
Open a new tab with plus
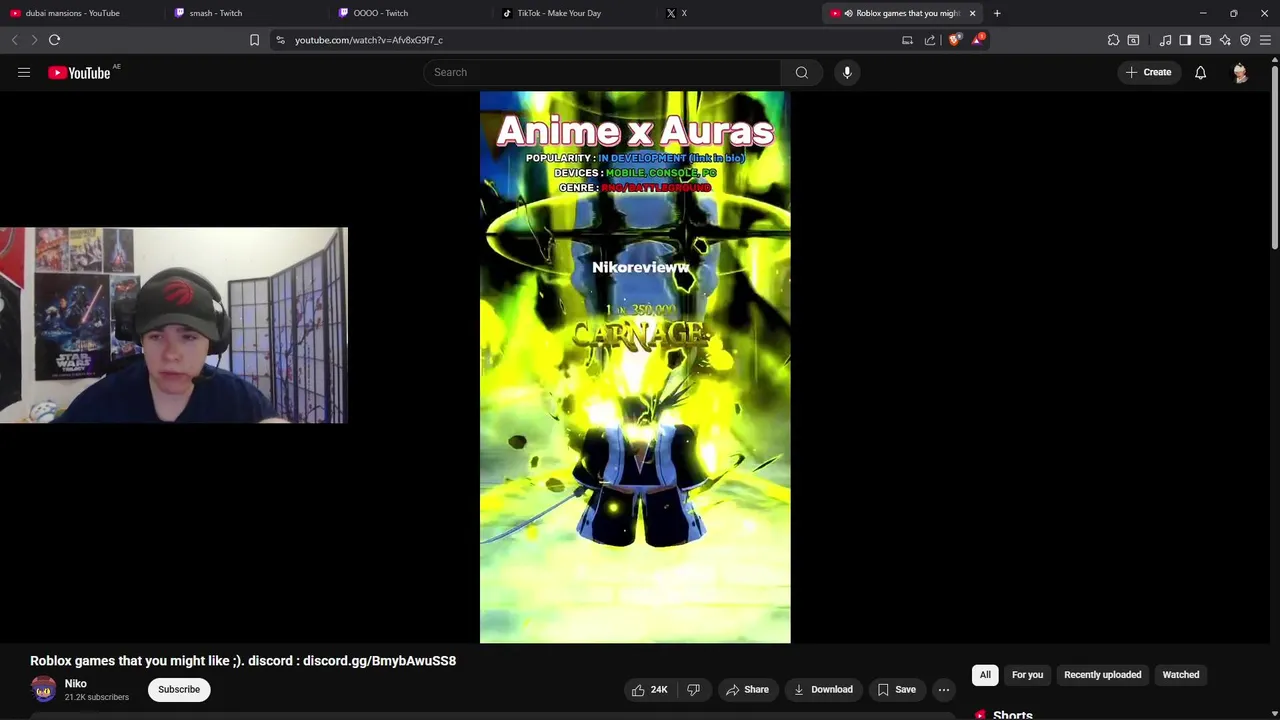click(997, 13)
